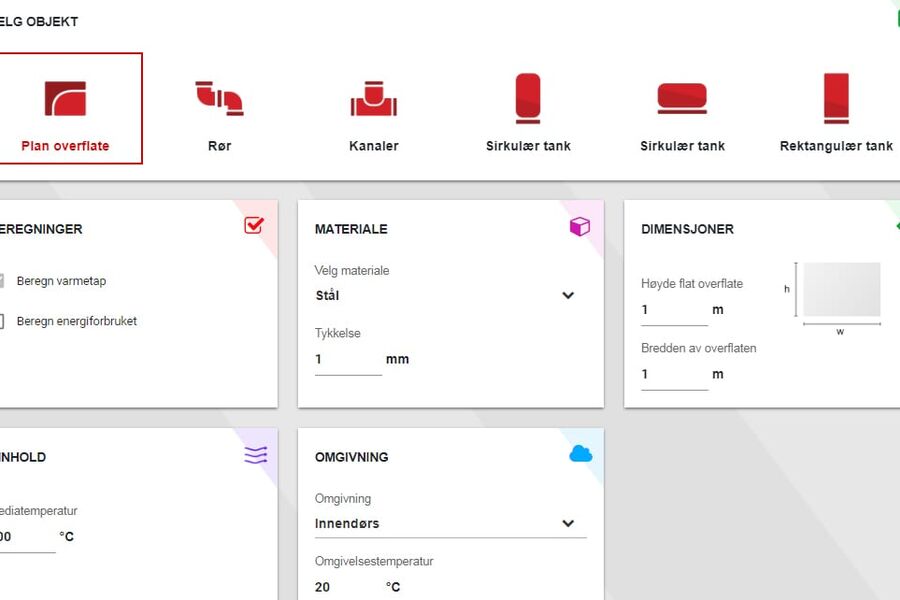The width and height of the screenshot is (900, 600).
Task: Click the purple waves icon in Innhold panel
Action: (255, 456)
